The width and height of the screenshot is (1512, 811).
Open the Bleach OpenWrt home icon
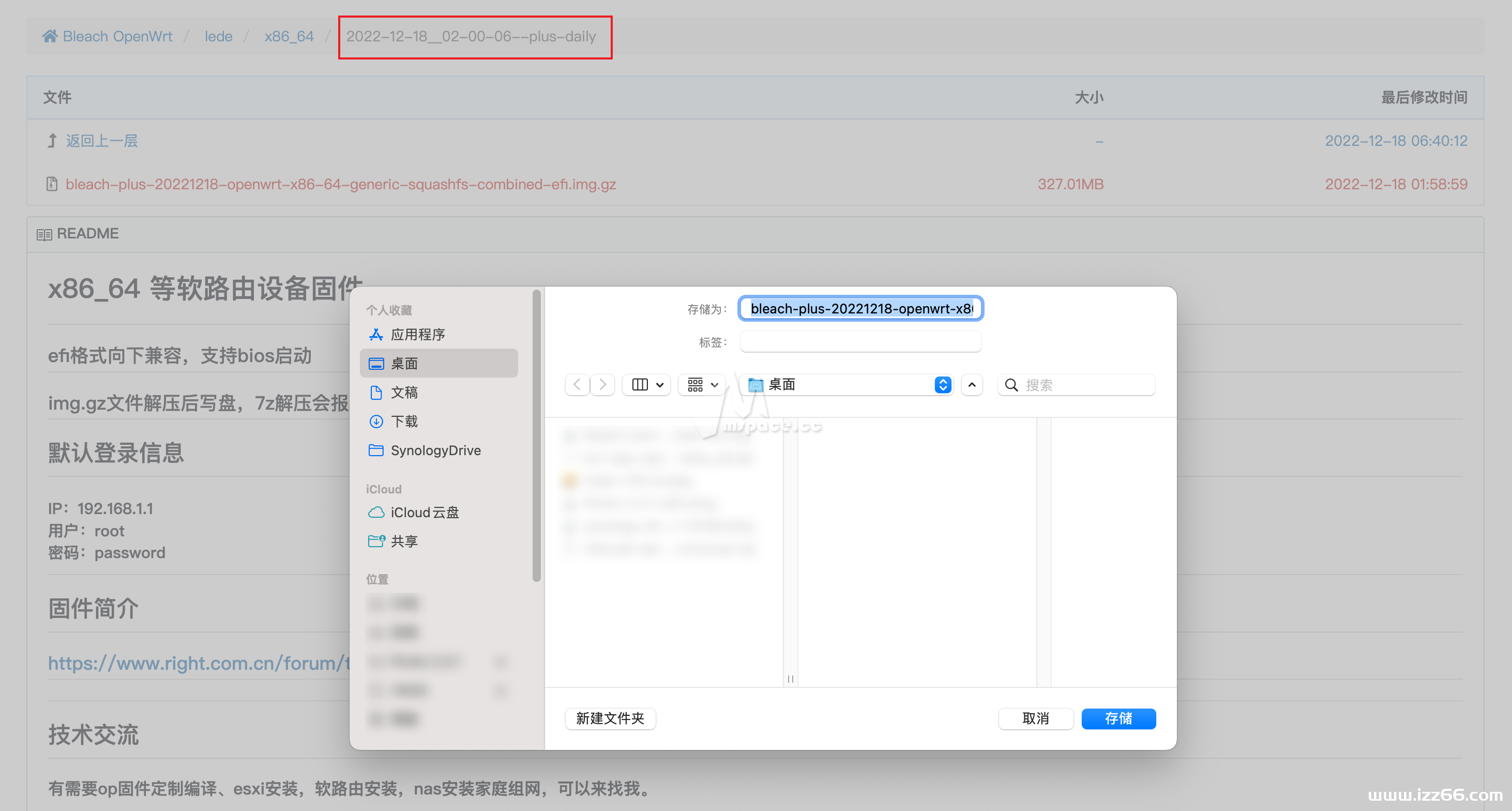(x=51, y=36)
